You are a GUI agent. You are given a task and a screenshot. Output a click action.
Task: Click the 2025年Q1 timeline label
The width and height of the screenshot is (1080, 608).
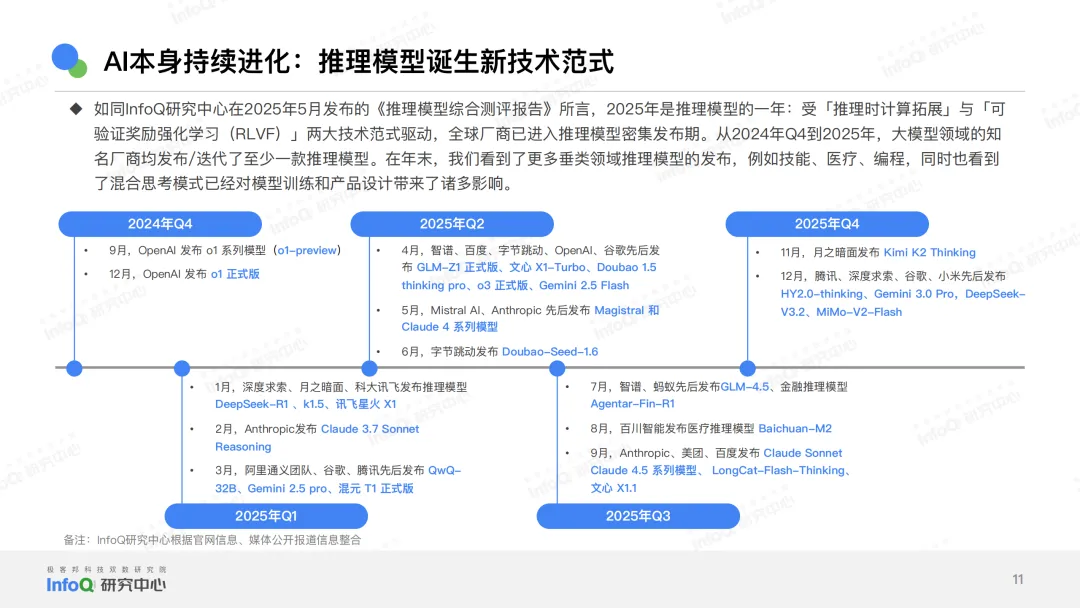pyautogui.click(x=266, y=516)
